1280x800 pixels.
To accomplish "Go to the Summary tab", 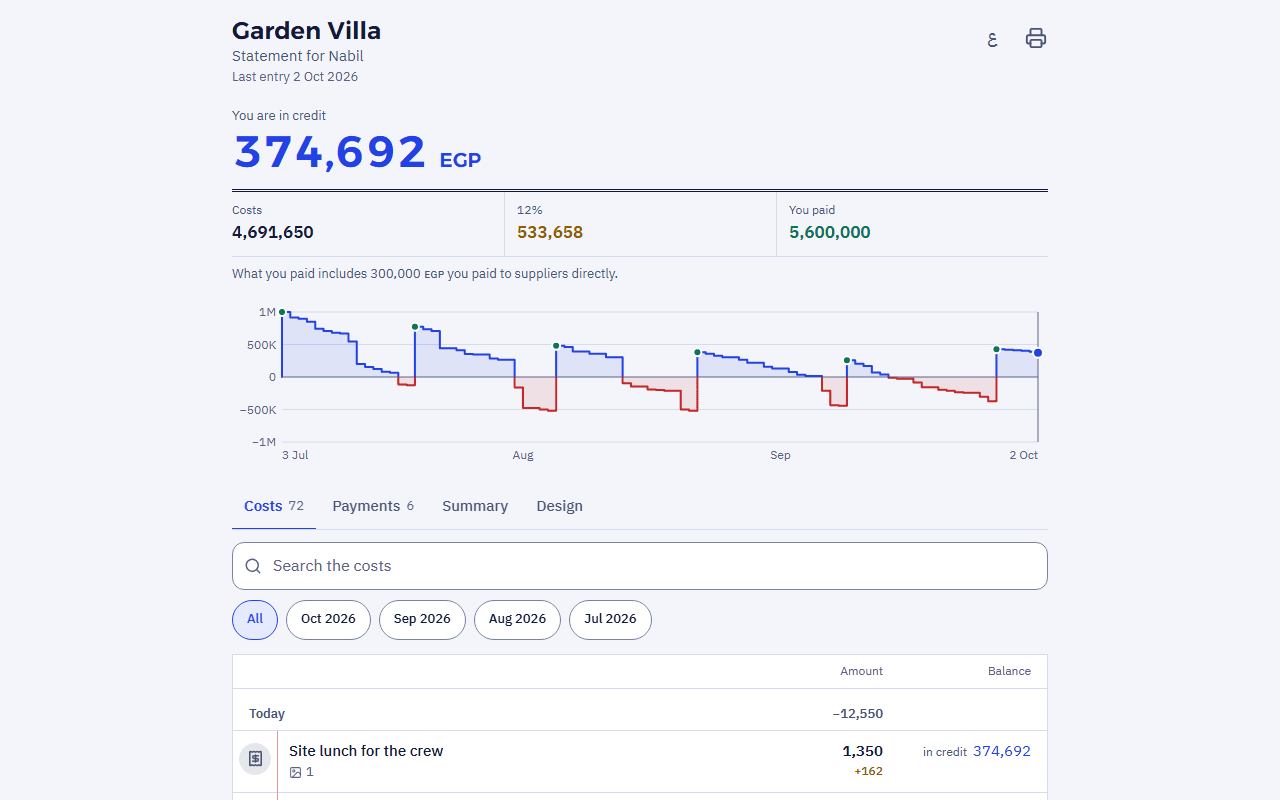I will 475,506.
